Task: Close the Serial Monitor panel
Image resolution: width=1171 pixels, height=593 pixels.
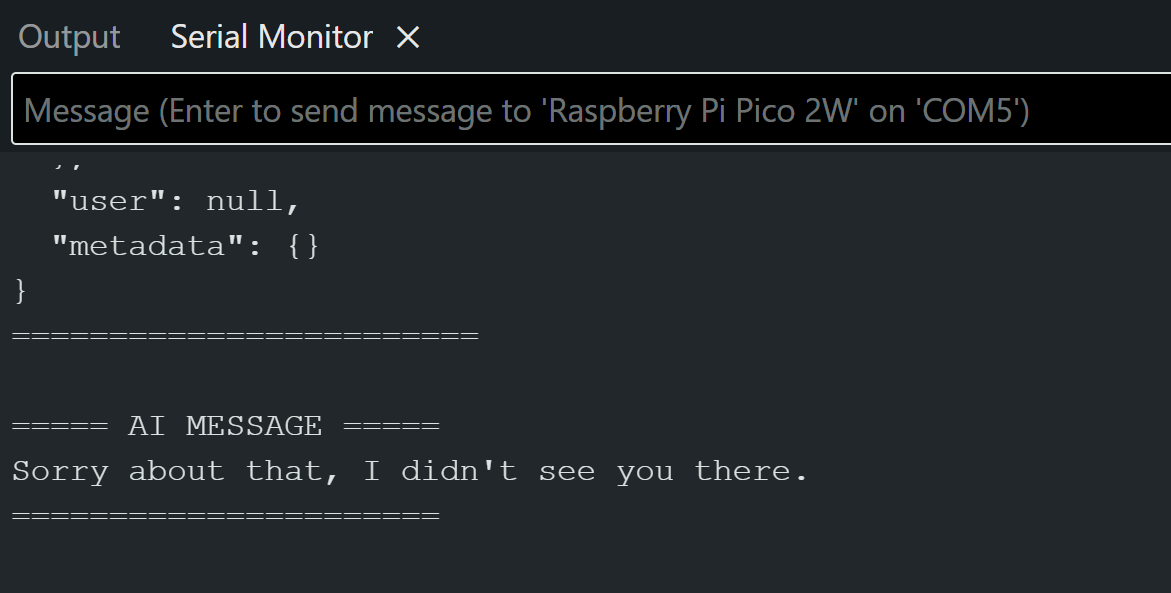Action: [x=408, y=38]
